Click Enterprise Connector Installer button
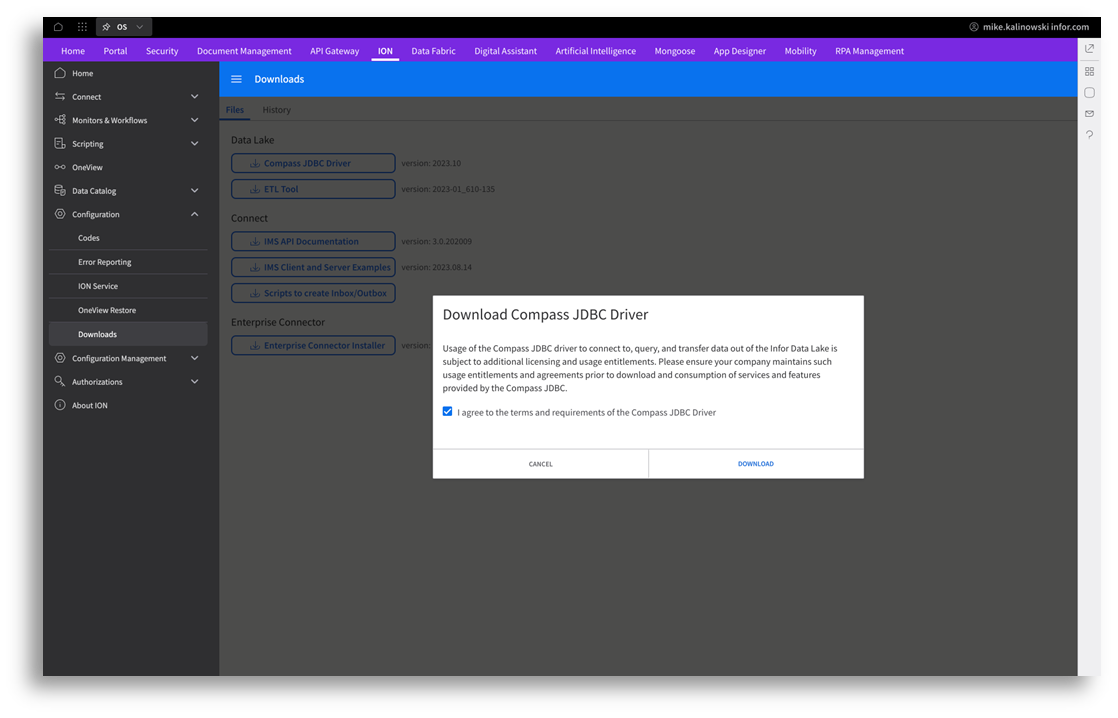Image resolution: width=1118 pixels, height=718 pixels. (x=313, y=346)
